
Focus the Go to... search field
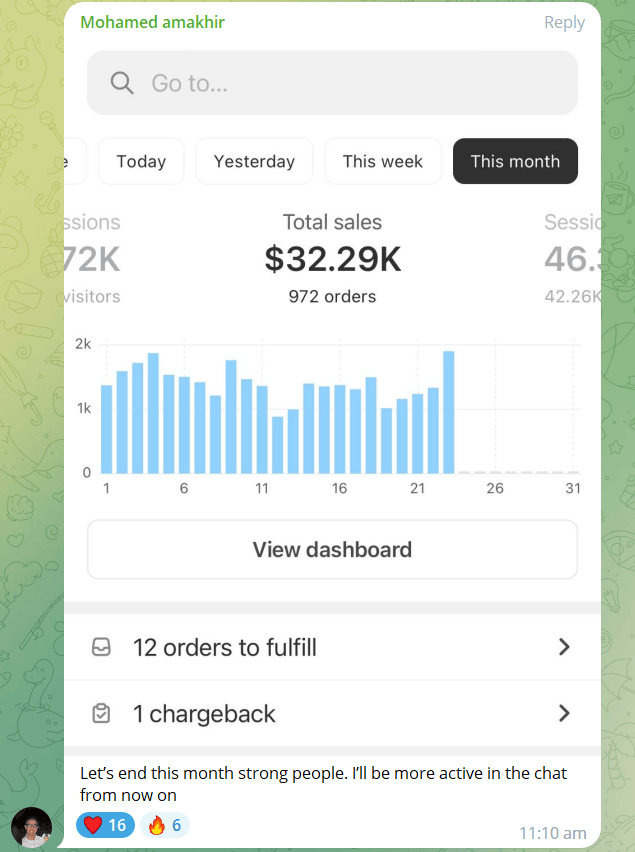point(332,83)
